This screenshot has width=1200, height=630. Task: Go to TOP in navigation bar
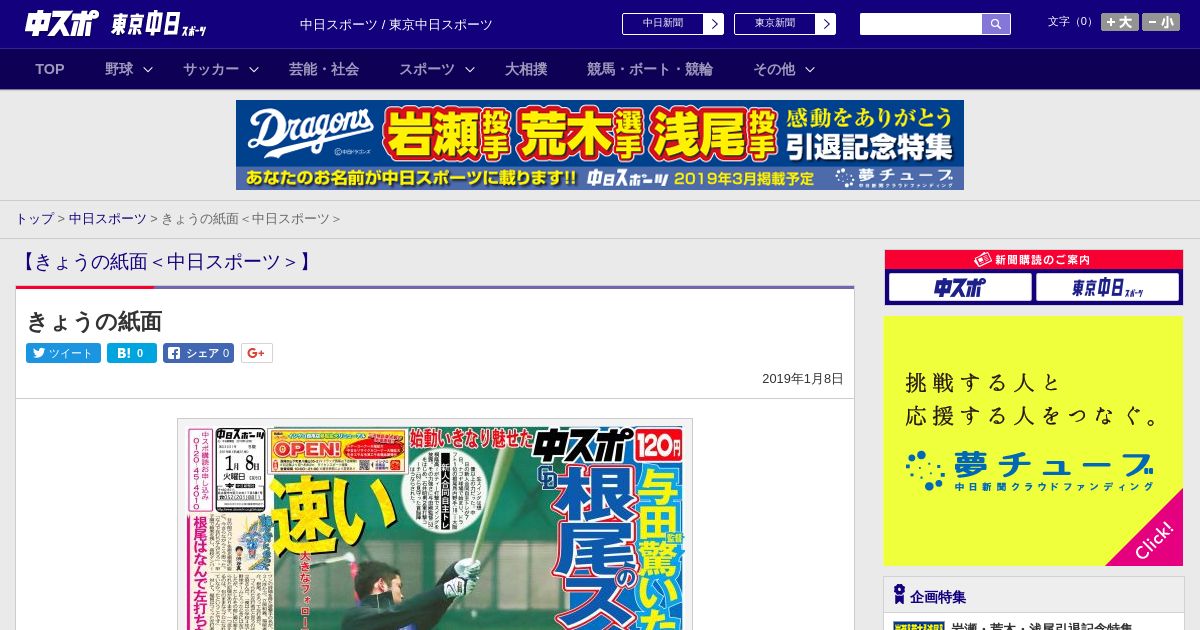[x=50, y=69]
